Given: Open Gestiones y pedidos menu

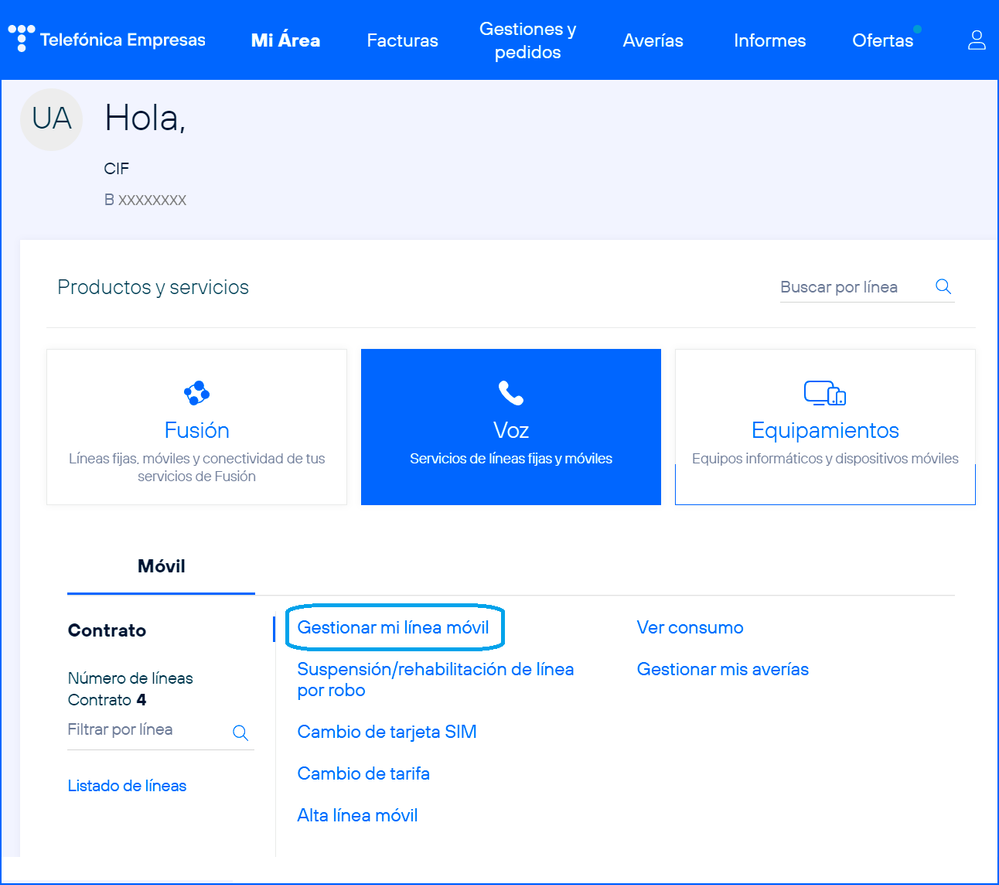Looking at the screenshot, I should click(527, 41).
